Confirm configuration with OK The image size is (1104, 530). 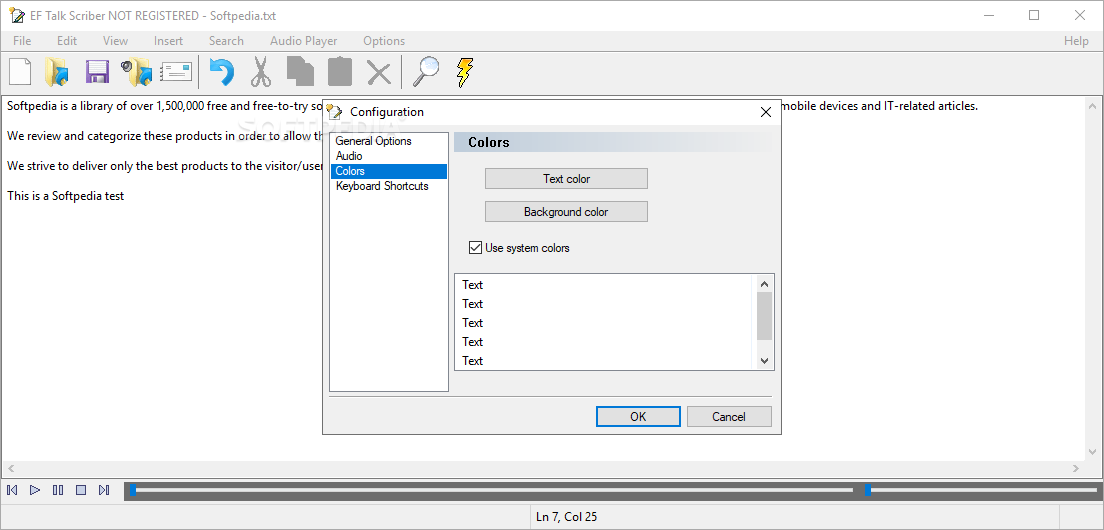638,417
